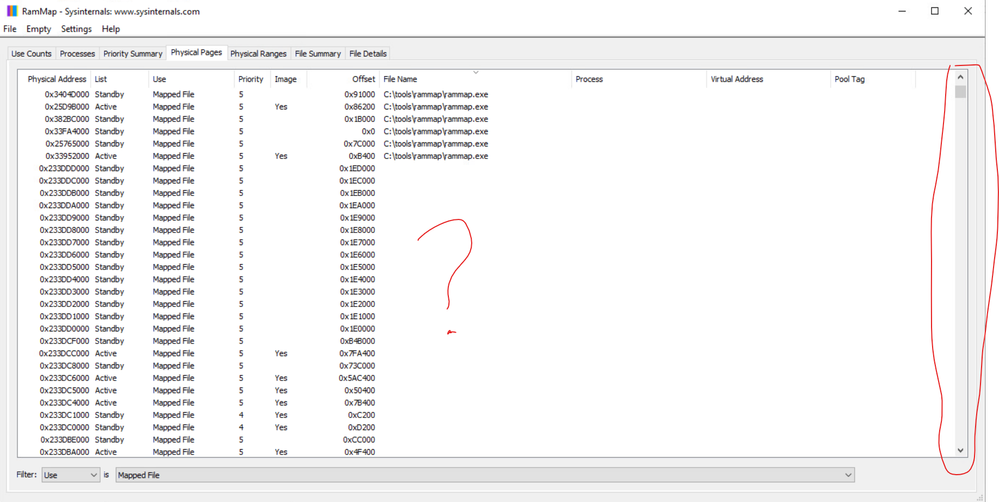Open the Settings menu
The width and height of the screenshot is (999, 502).
point(76,29)
